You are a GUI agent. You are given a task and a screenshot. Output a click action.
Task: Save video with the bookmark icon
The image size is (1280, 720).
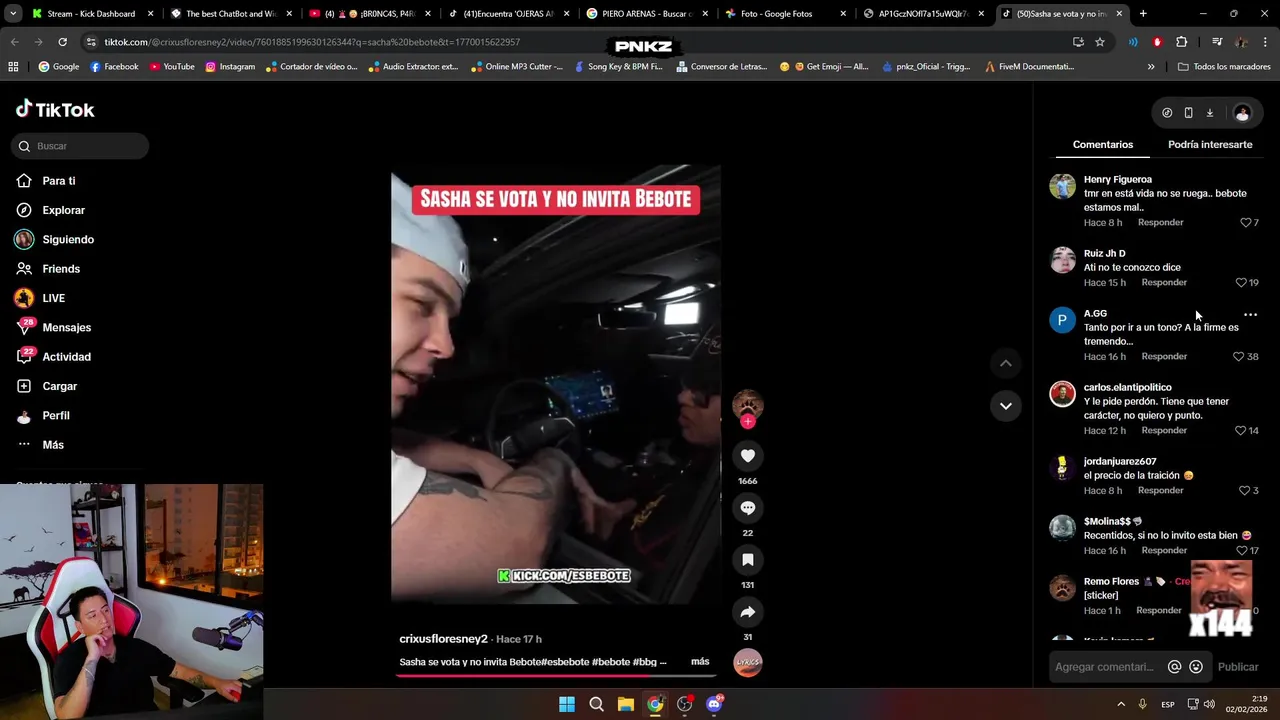tap(747, 560)
